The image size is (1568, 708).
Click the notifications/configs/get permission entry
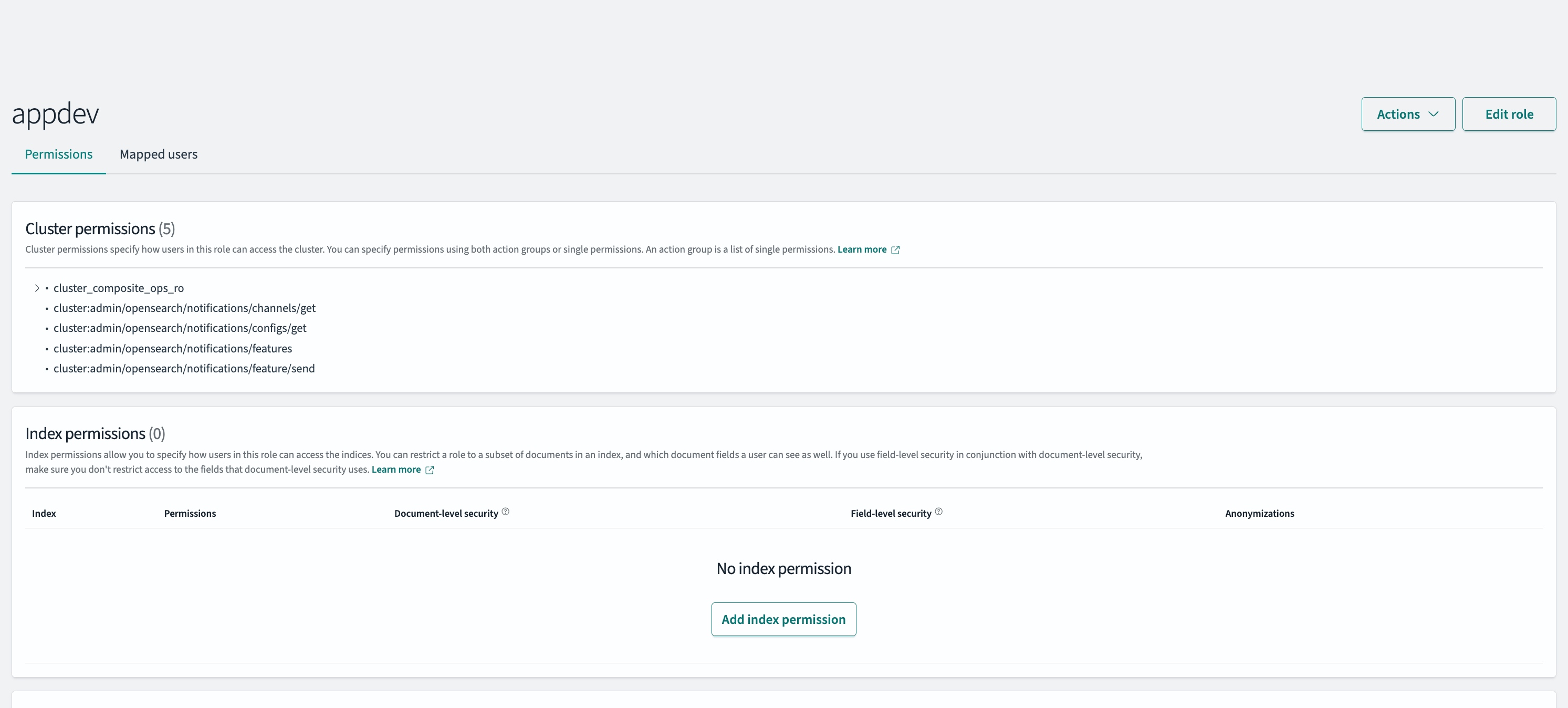point(180,328)
